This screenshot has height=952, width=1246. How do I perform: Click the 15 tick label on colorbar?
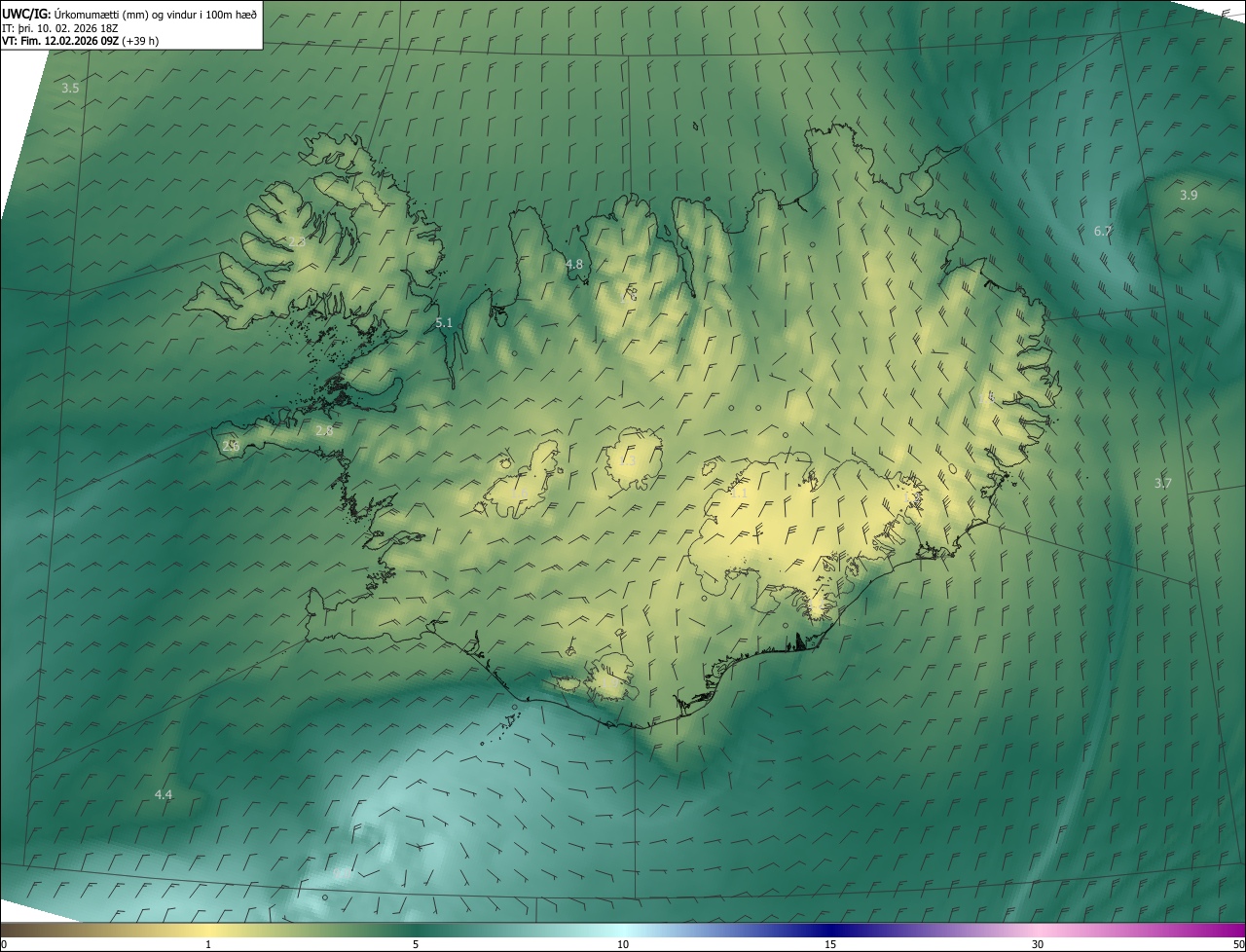[830, 944]
